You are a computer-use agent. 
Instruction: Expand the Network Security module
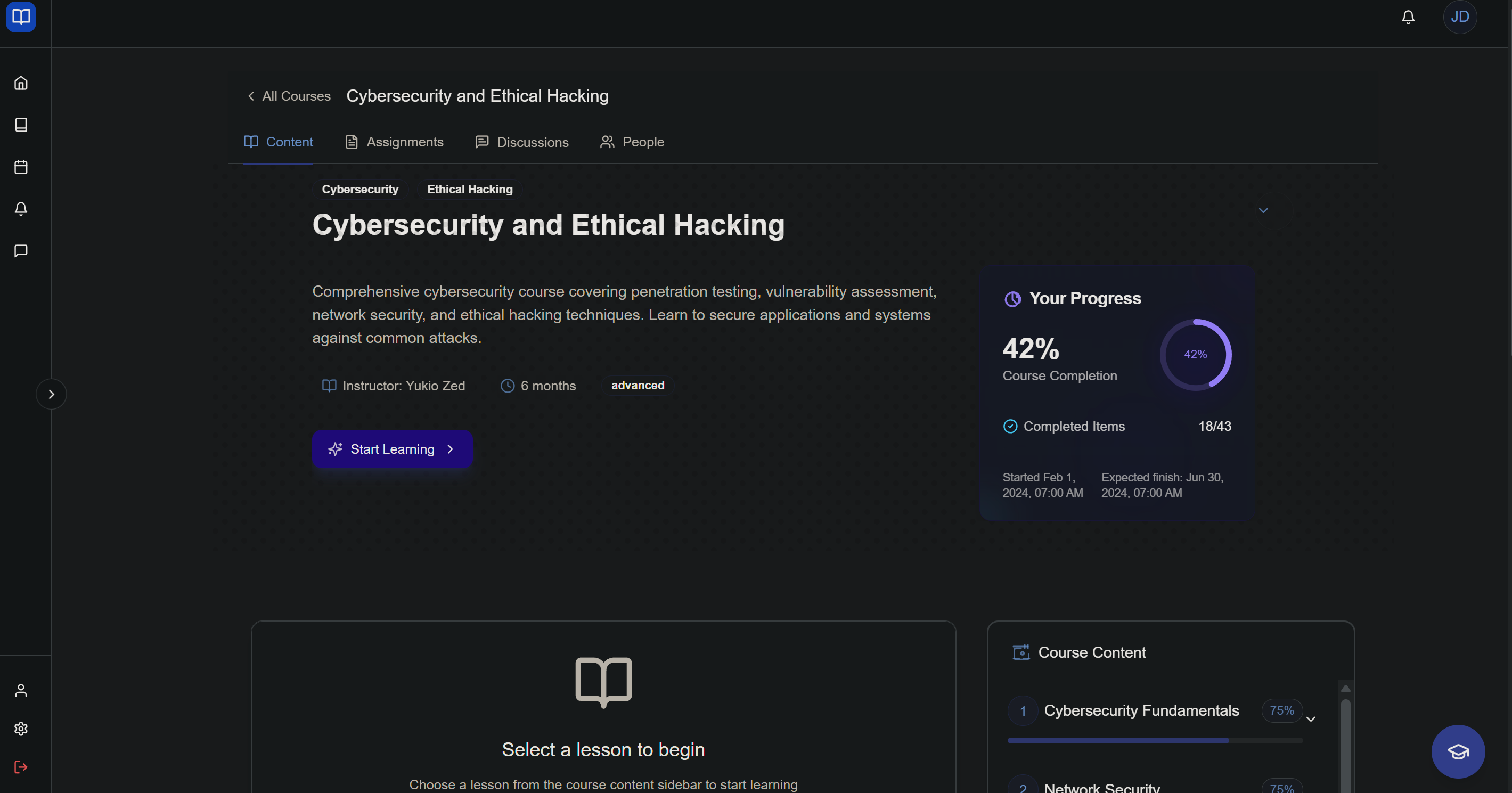click(x=1102, y=787)
